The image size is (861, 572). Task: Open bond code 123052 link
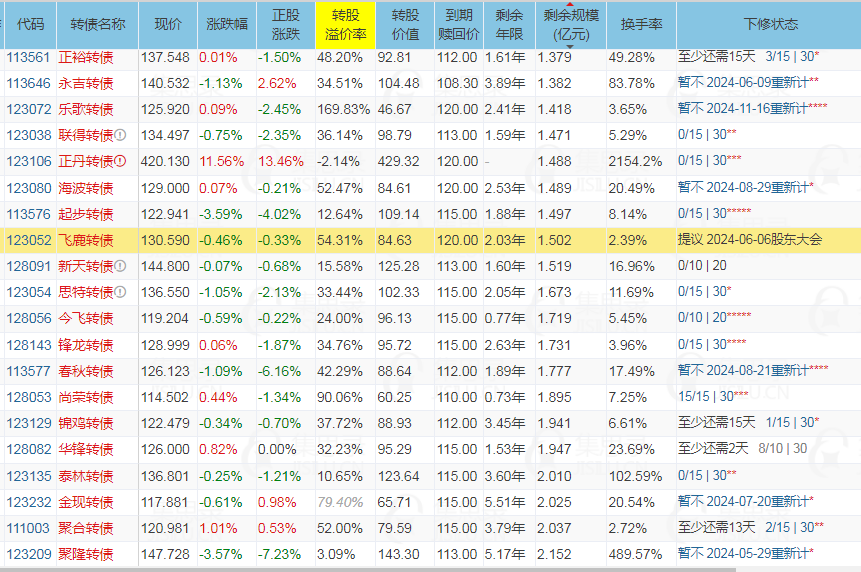28,240
